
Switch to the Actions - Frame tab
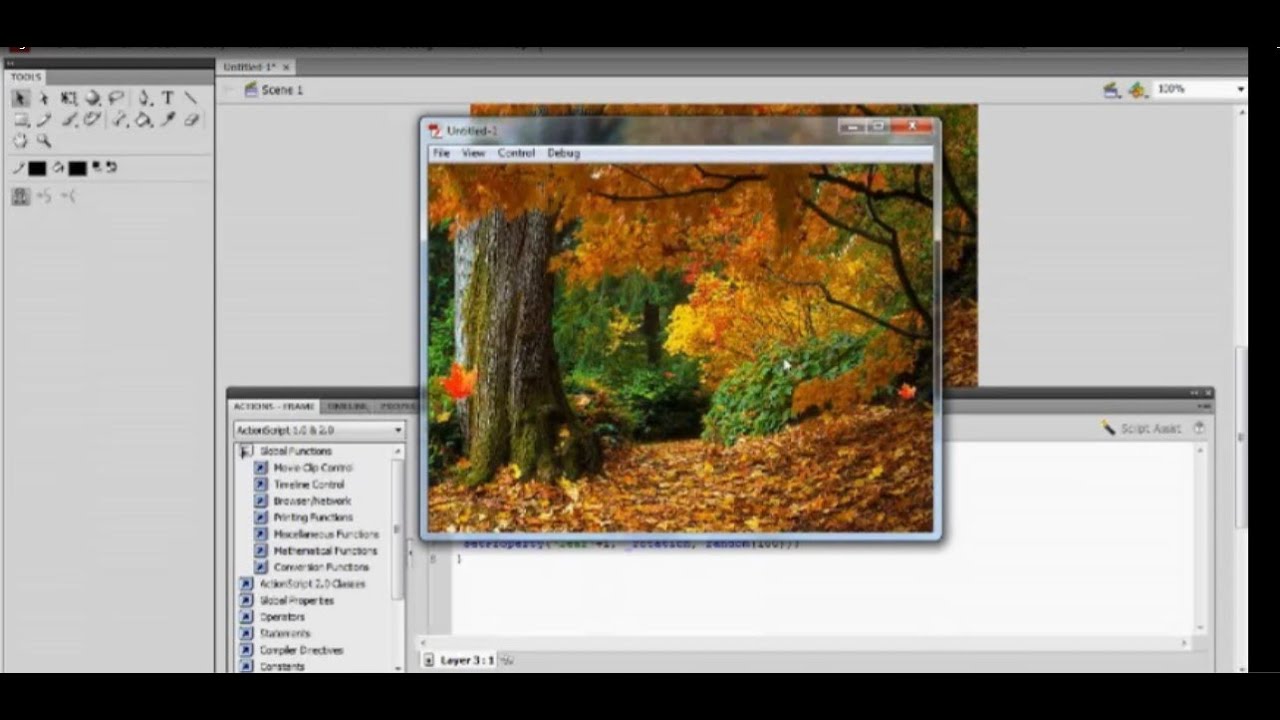tap(274, 406)
